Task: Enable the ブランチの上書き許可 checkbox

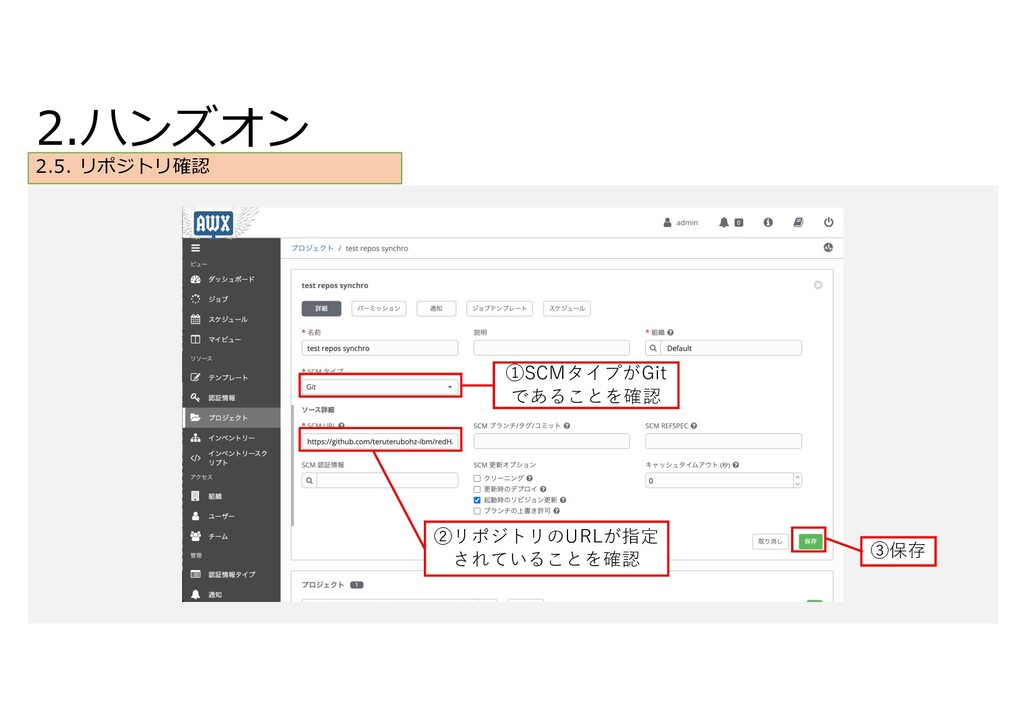Action: pyautogui.click(x=477, y=511)
